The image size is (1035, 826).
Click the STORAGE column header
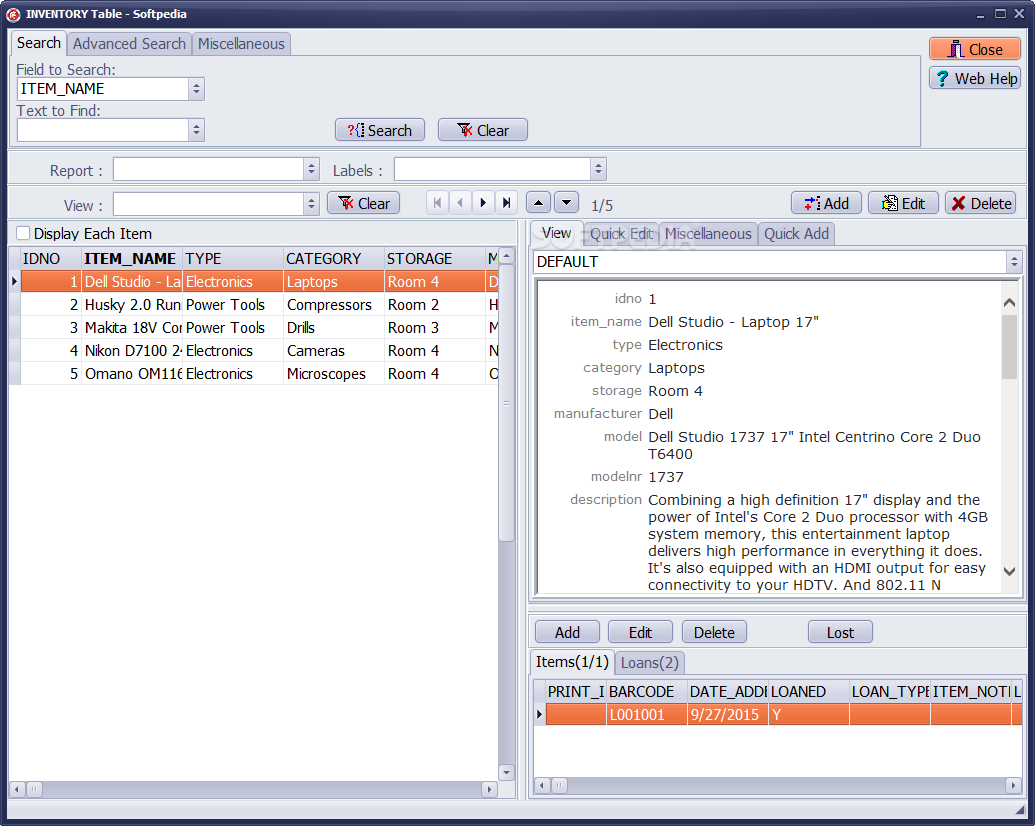pyautogui.click(x=435, y=258)
